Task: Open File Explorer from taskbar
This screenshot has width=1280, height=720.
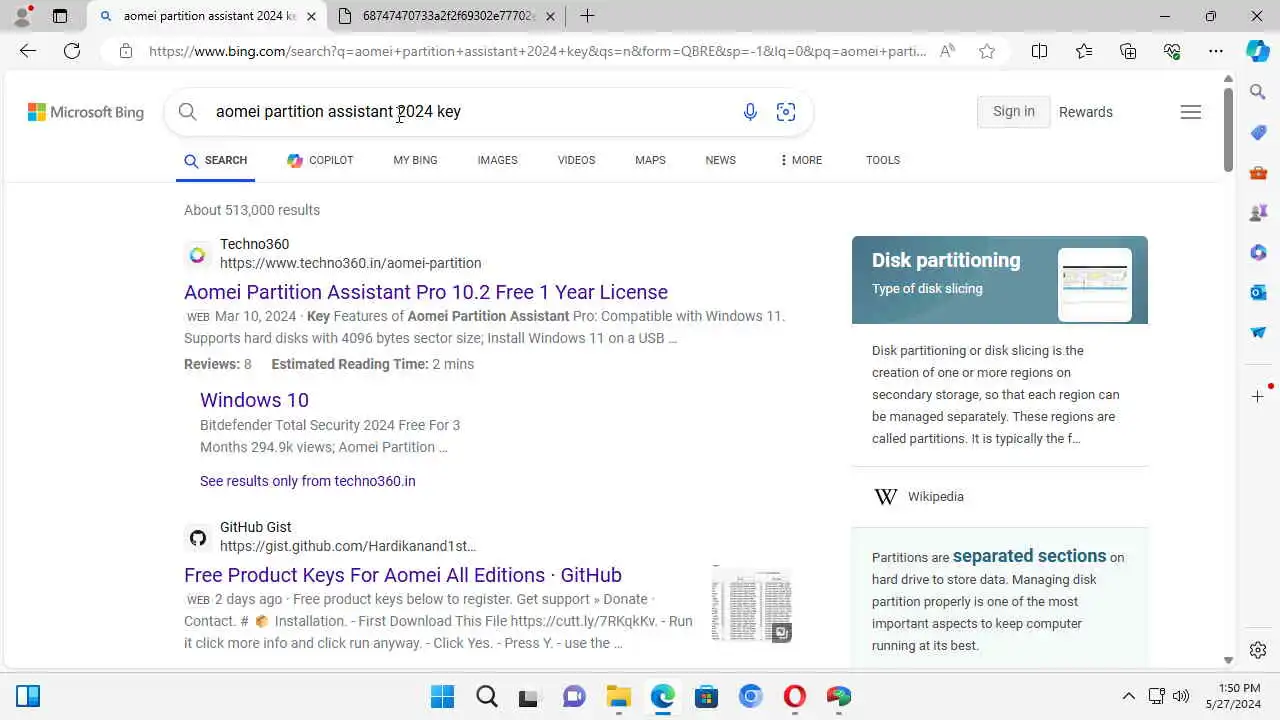Action: 619,696
